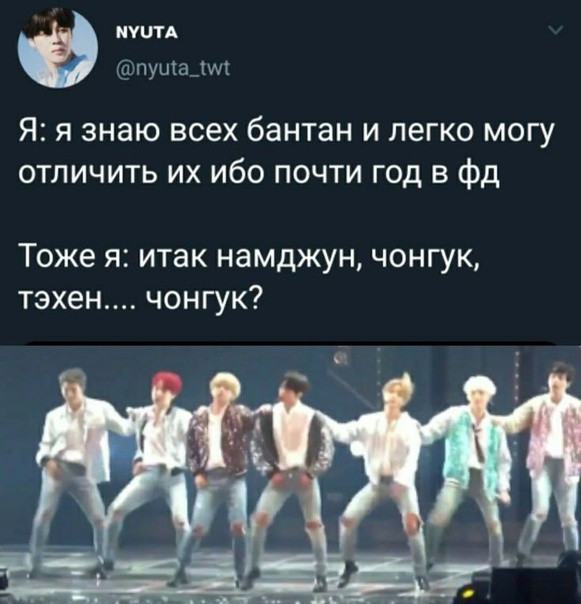Select the first tweet paragraph starting 'Я: я знаю'
This screenshot has height=604, width=581.
(287, 153)
